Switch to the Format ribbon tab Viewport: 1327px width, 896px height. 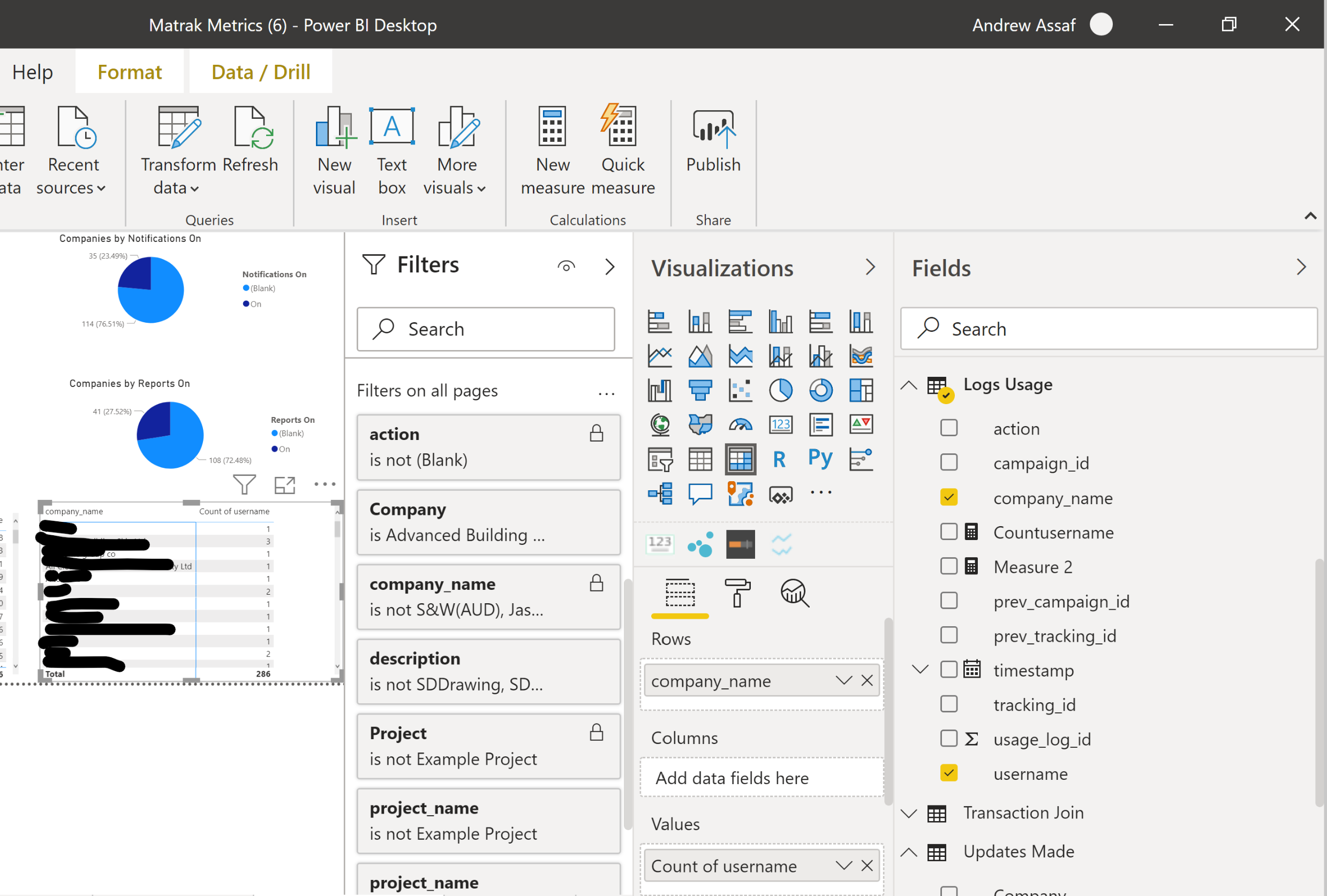click(130, 72)
